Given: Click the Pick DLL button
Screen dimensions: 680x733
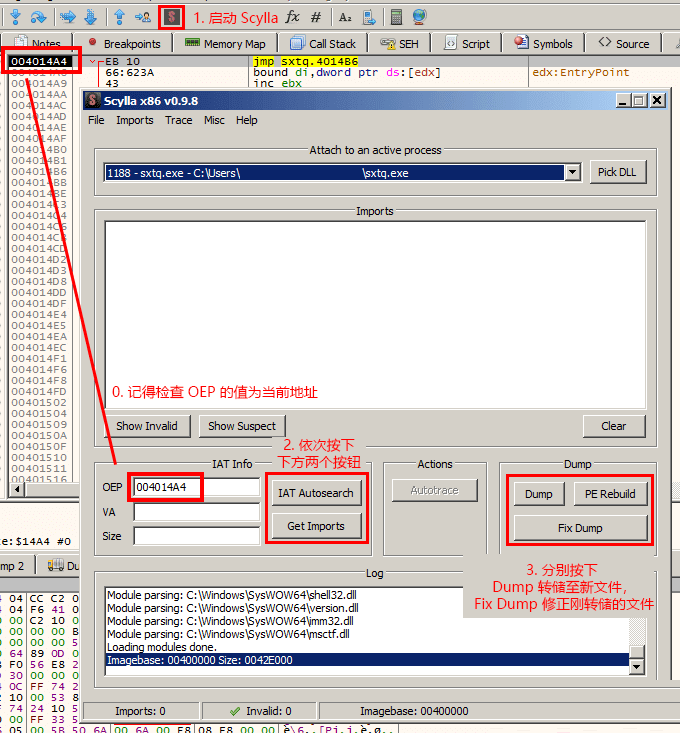Looking at the screenshot, I should click(618, 172).
